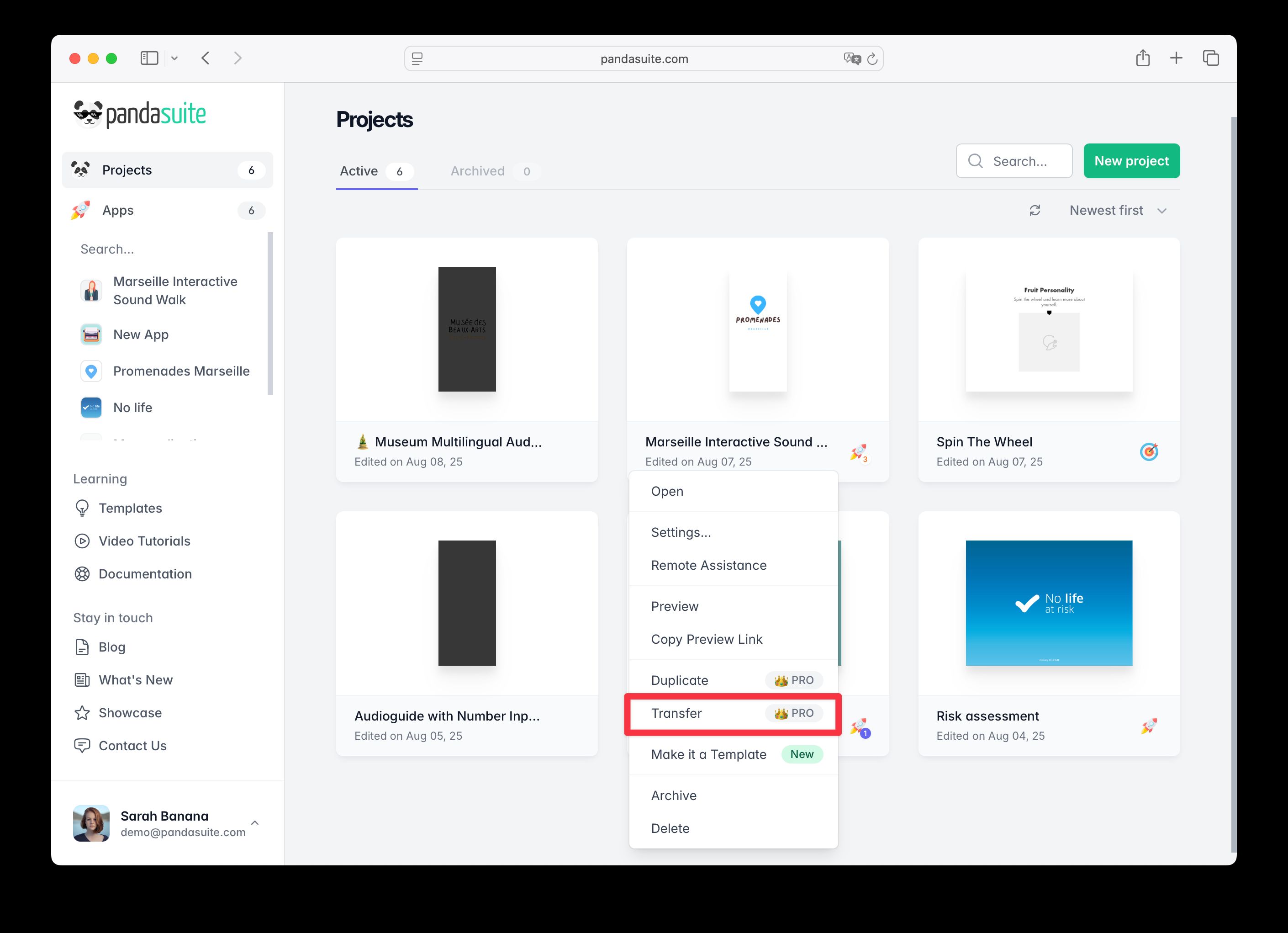This screenshot has height=933, width=1288.
Task: Click the projects search field
Action: 1014,161
